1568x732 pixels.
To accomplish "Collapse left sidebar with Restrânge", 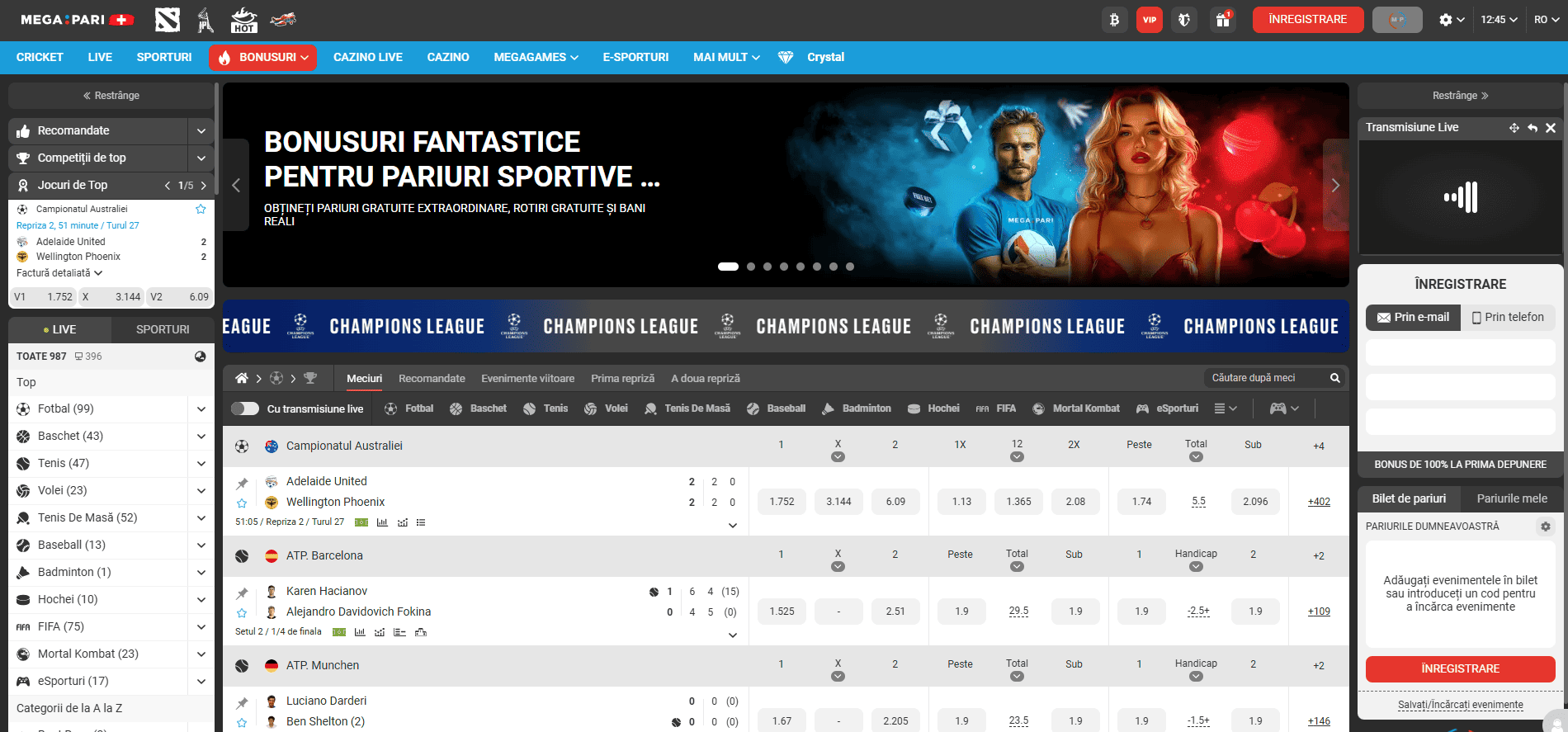I will click(x=111, y=96).
